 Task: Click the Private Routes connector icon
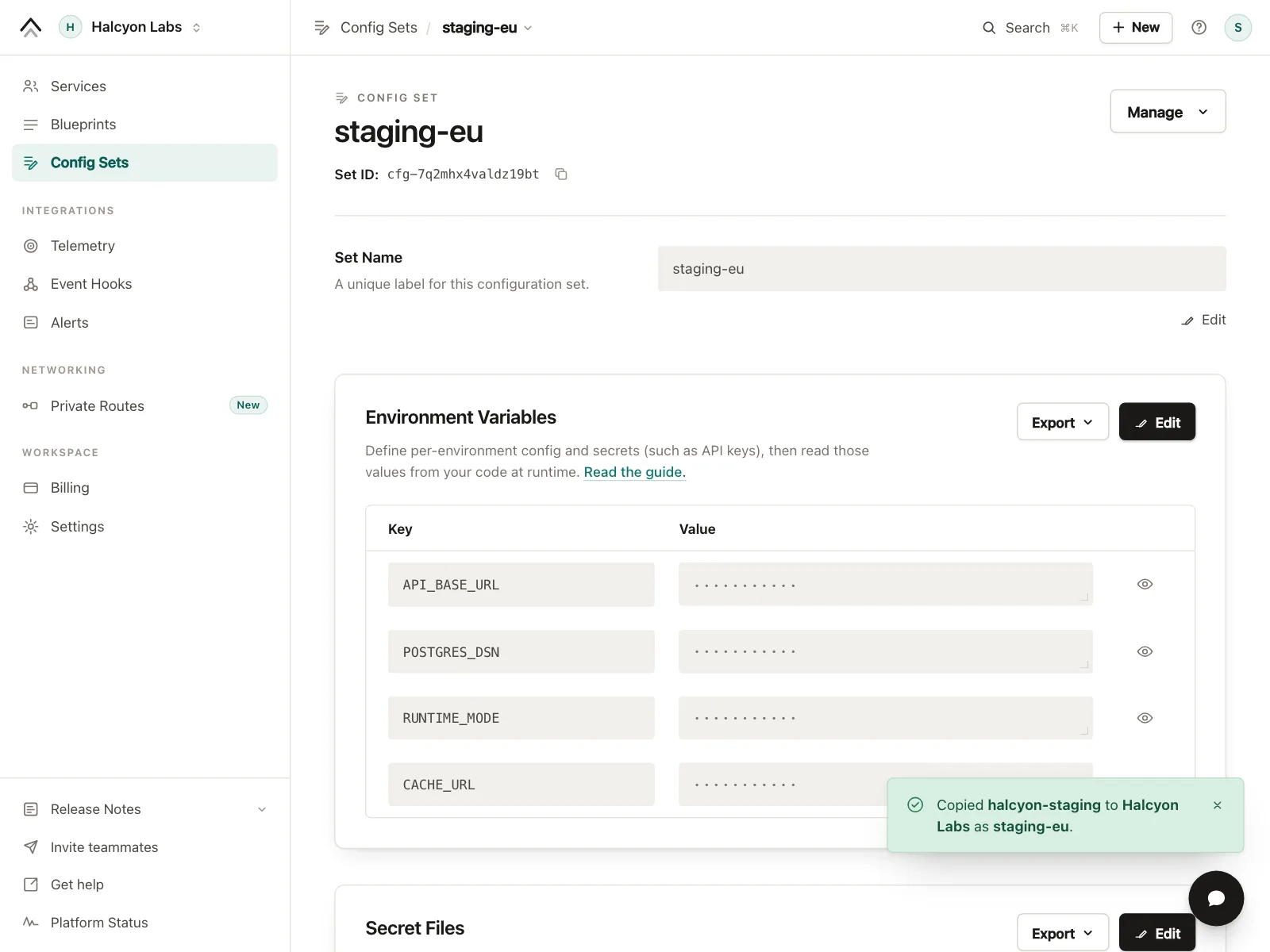click(x=31, y=406)
